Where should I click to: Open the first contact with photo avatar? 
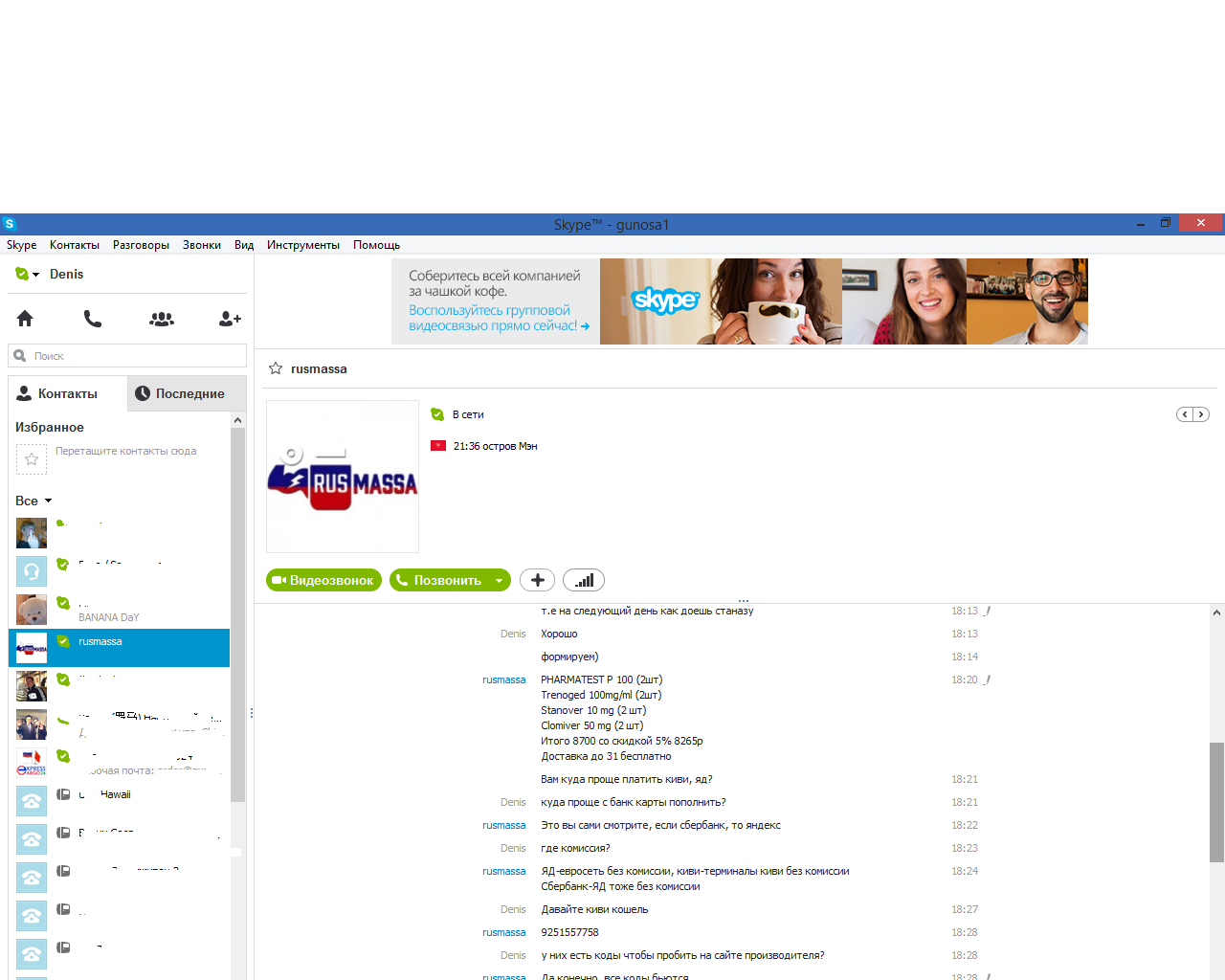pos(120,533)
